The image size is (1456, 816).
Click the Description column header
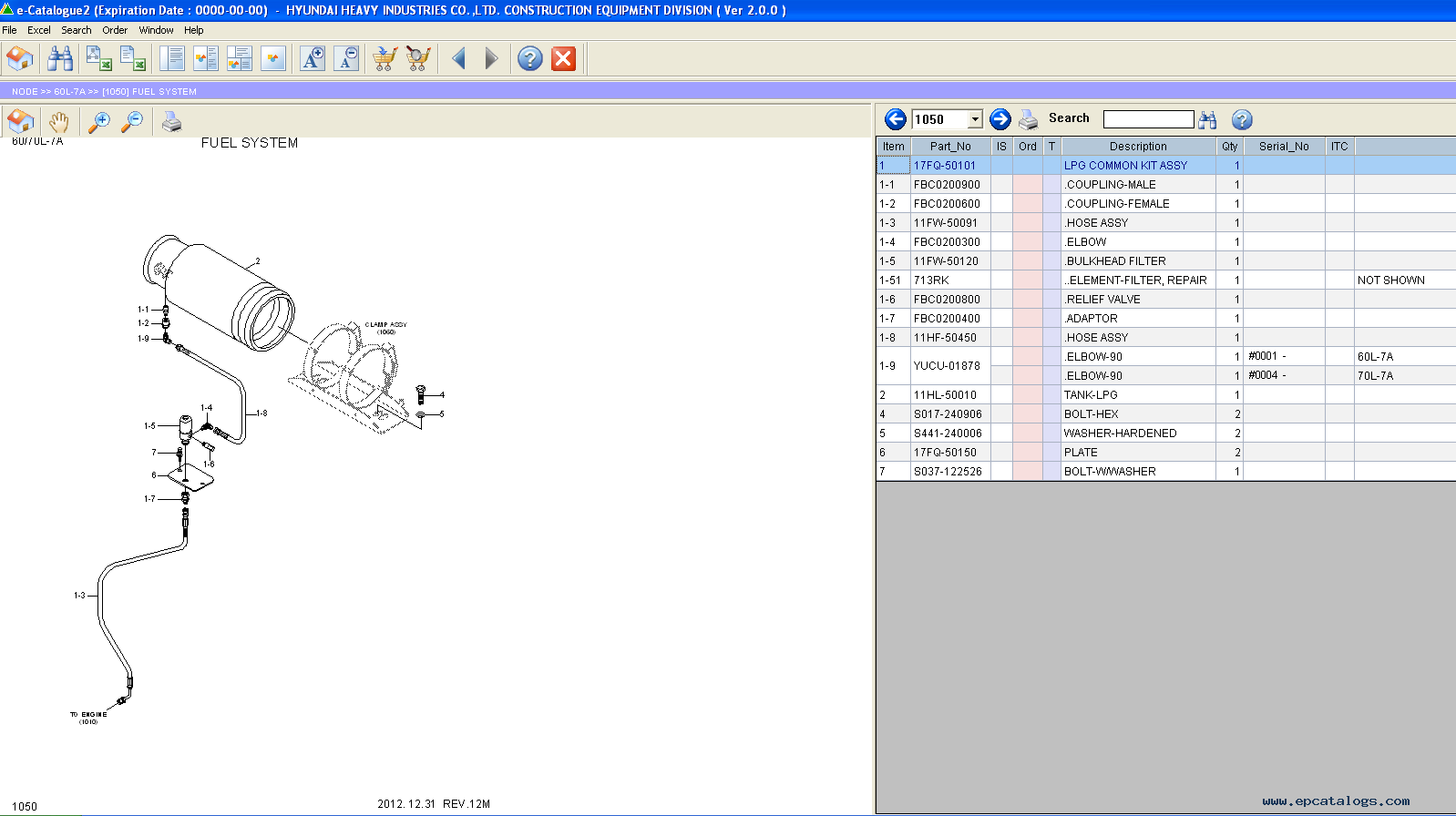(1138, 147)
